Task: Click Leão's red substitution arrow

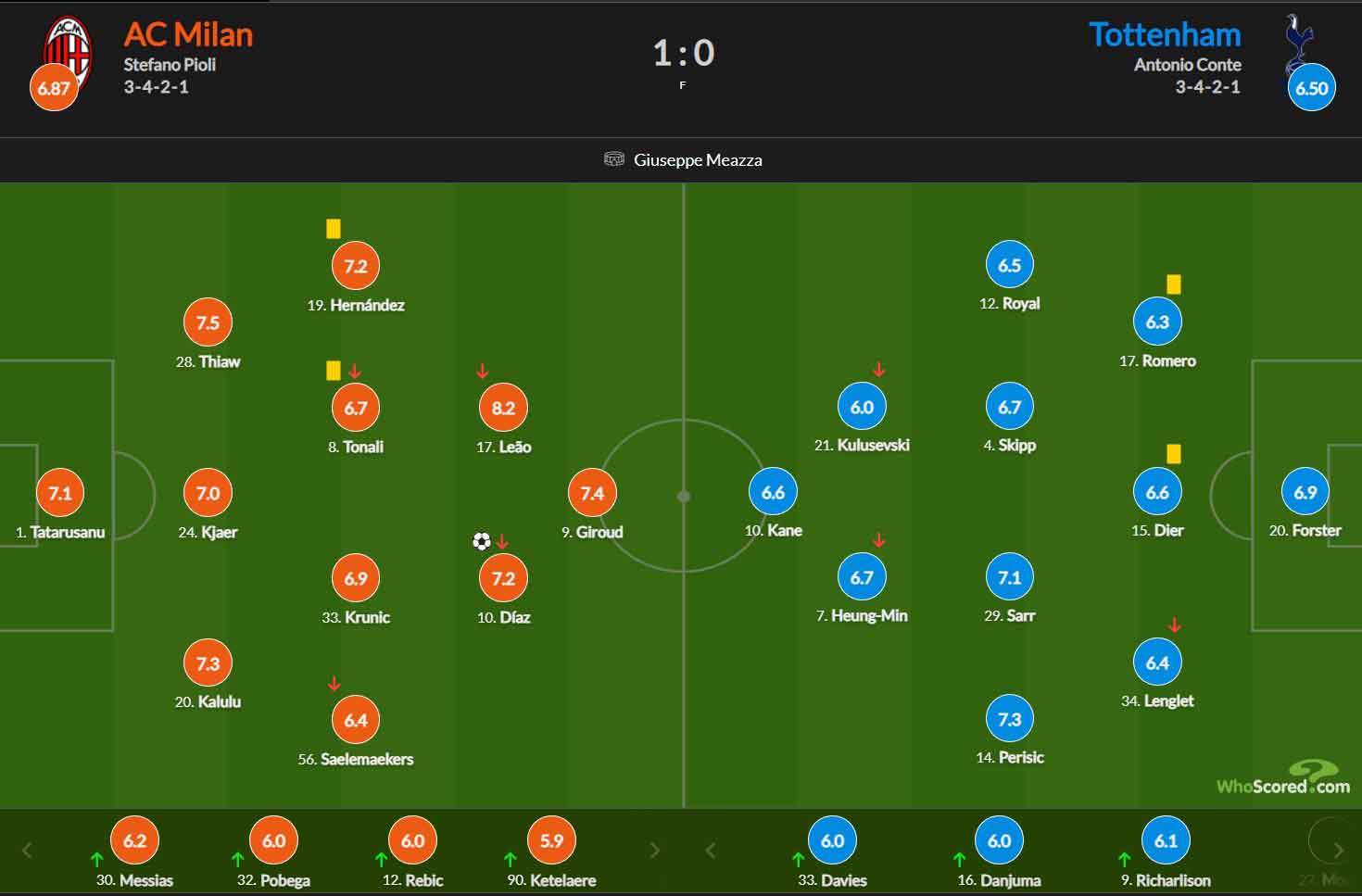Action: 482,372
